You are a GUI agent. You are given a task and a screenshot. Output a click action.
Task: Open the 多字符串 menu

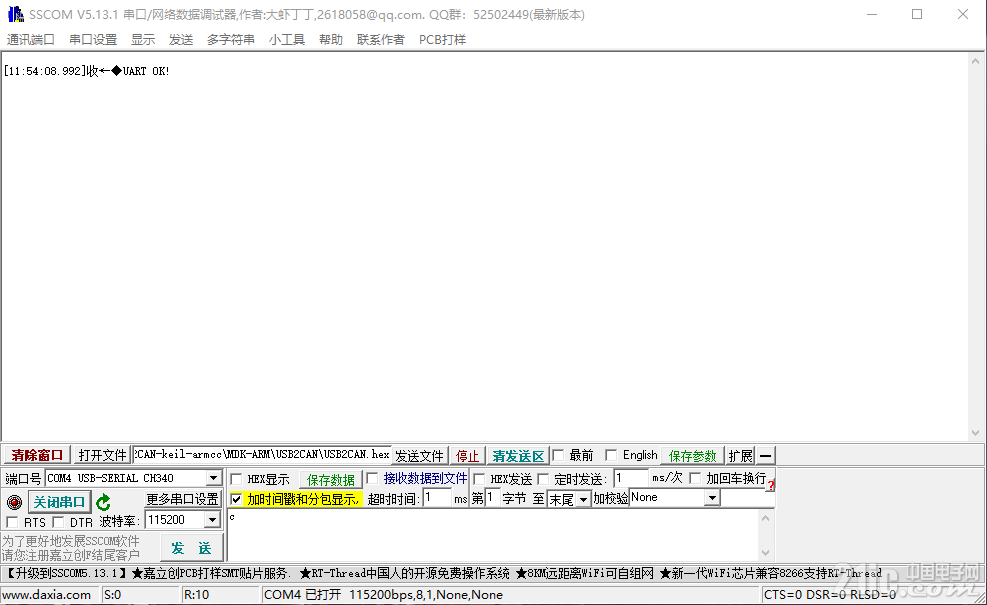pyautogui.click(x=230, y=40)
